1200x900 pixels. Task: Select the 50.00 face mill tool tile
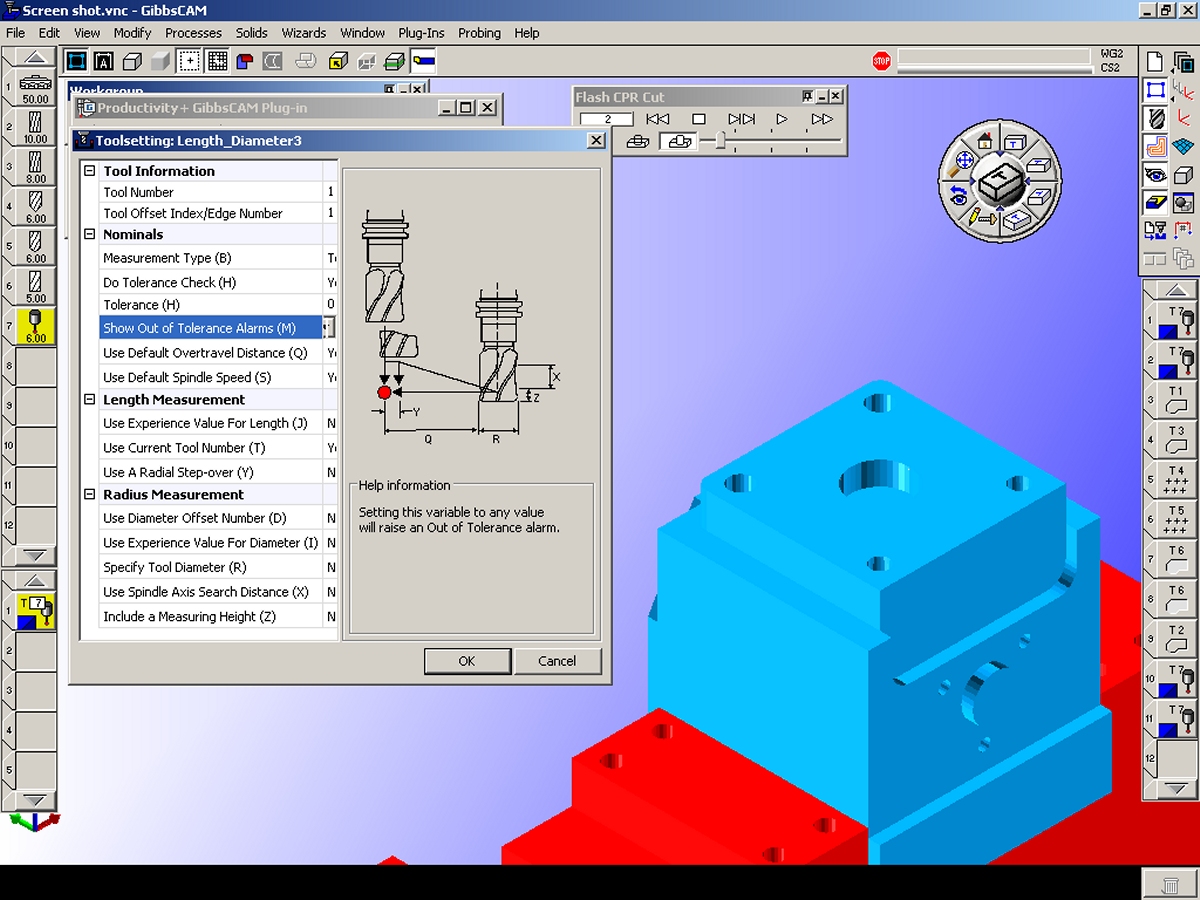pyautogui.click(x=35, y=88)
